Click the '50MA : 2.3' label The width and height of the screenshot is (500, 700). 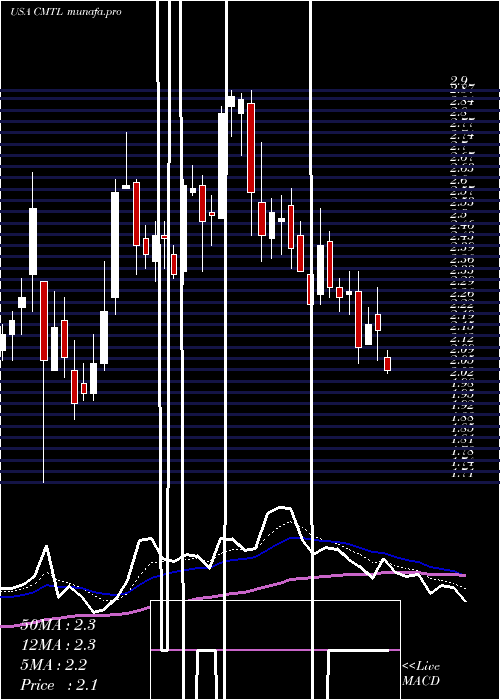tap(58, 625)
